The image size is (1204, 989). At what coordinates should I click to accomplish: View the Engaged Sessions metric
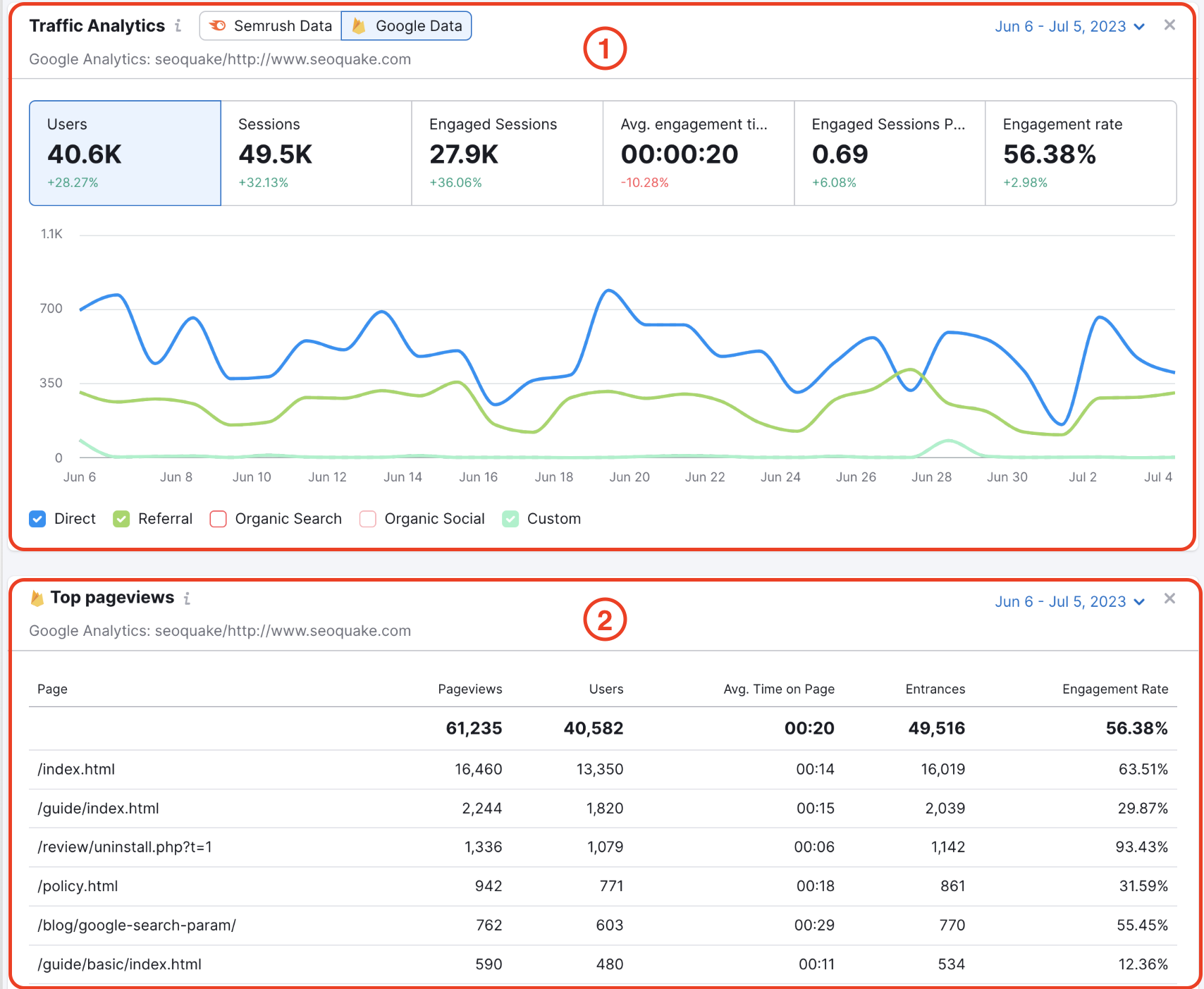tap(506, 153)
